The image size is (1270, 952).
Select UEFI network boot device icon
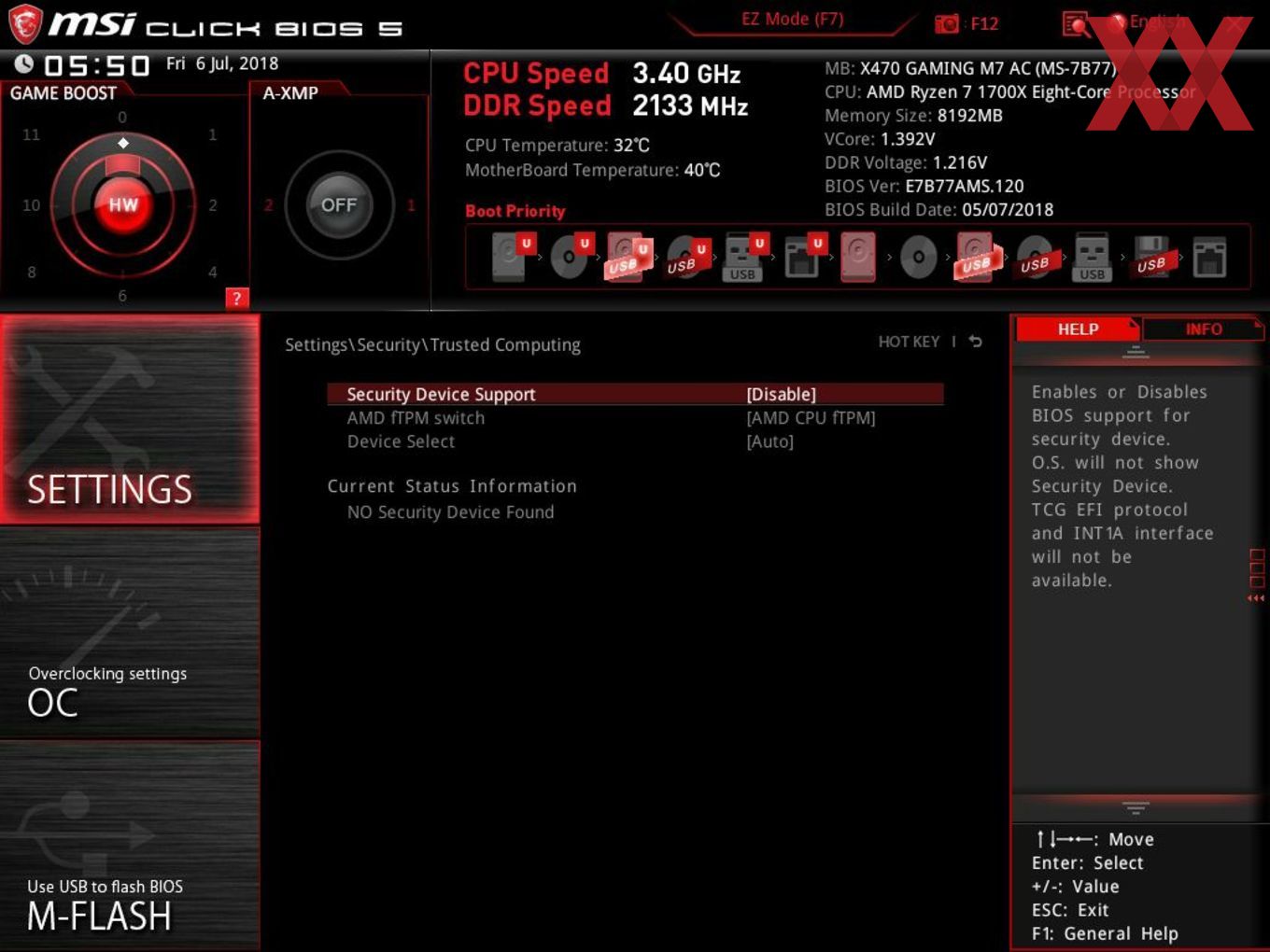click(803, 257)
